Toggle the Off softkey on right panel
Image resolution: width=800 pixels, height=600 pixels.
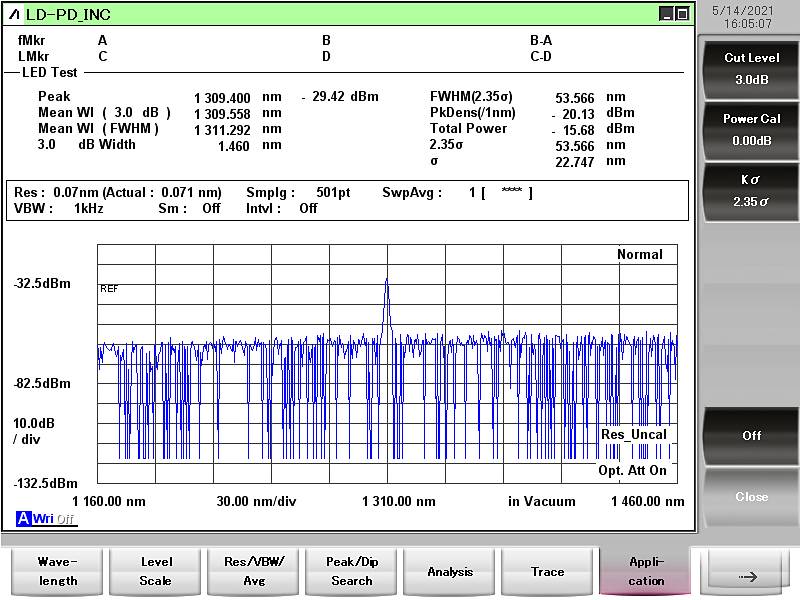tap(751, 436)
